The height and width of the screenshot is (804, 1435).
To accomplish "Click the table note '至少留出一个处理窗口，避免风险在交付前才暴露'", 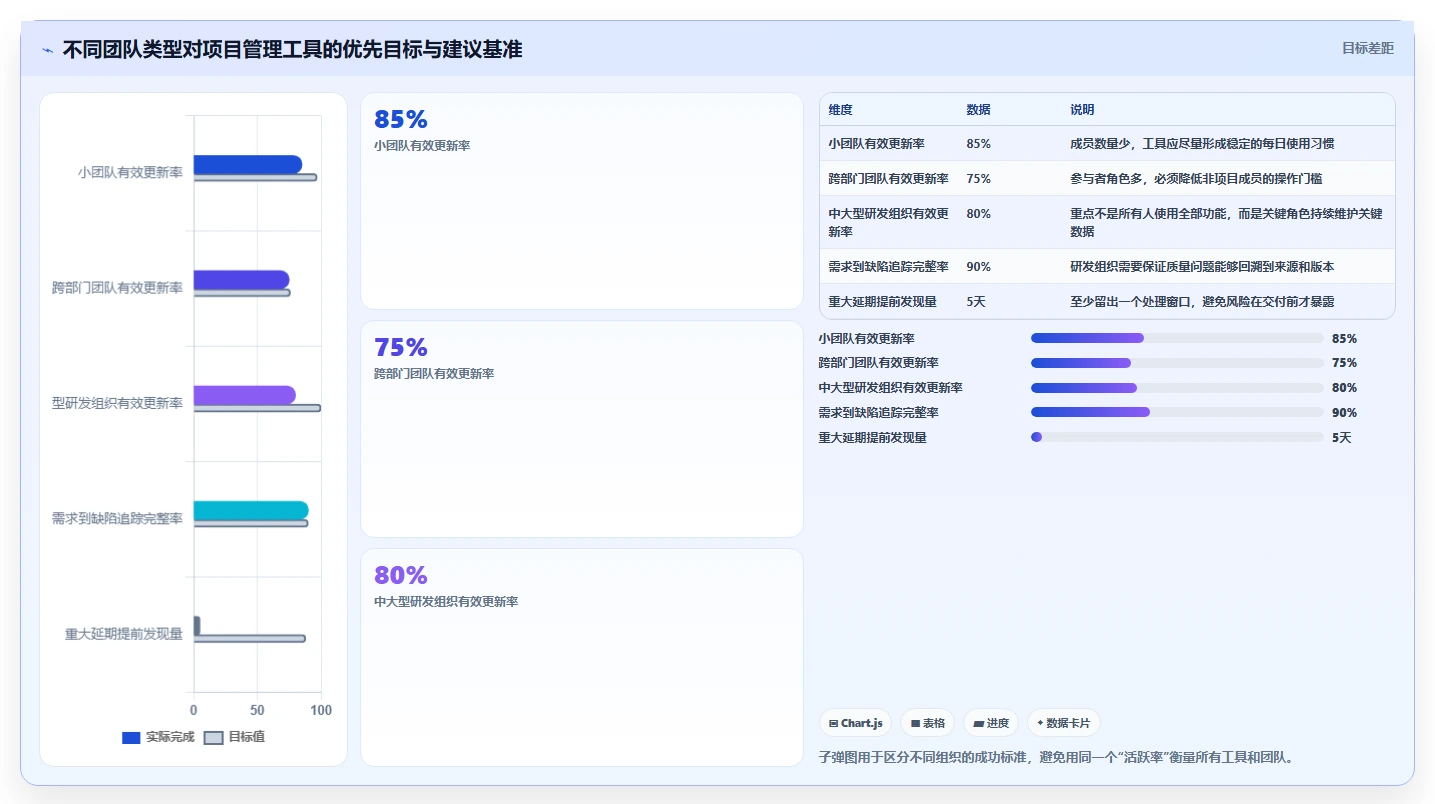I will click(1202, 302).
